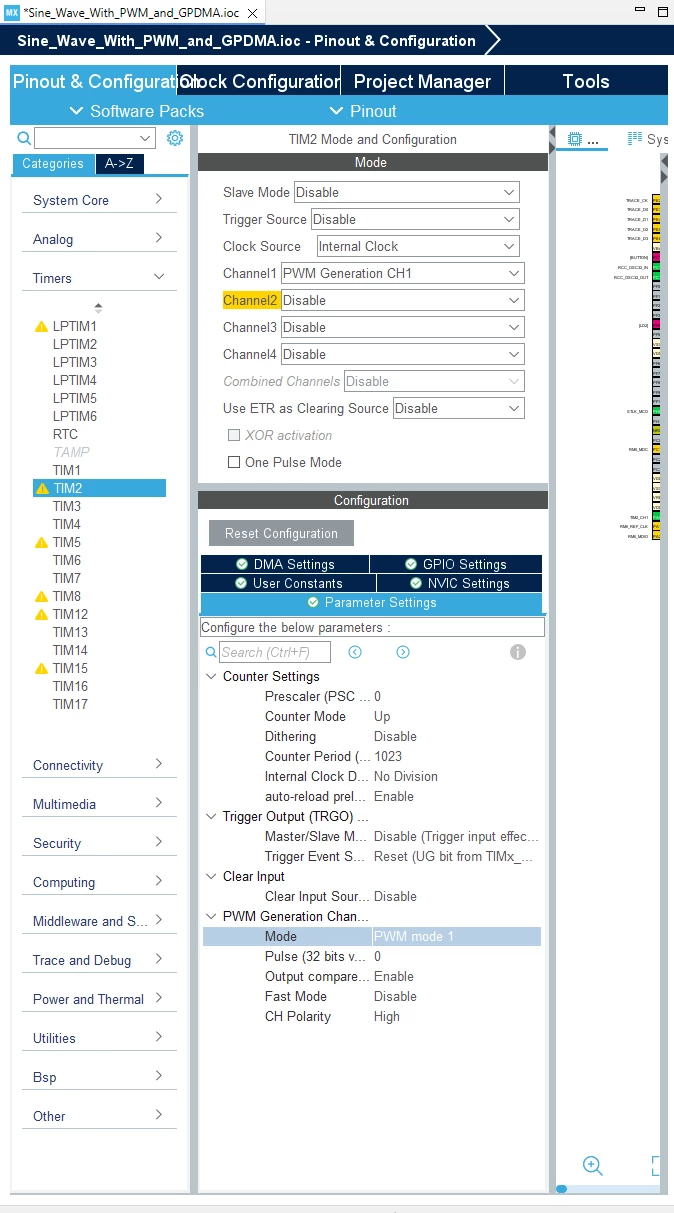Open the Channel4 dropdown
674x1213 pixels.
403,354
